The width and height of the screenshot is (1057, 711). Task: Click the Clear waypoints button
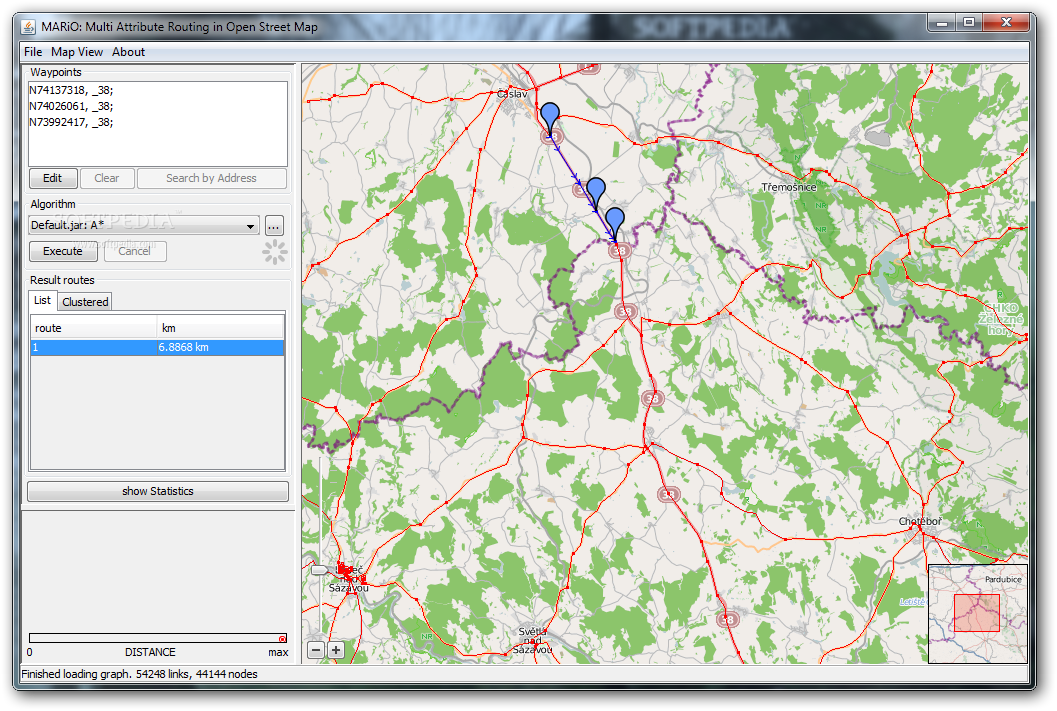107,179
